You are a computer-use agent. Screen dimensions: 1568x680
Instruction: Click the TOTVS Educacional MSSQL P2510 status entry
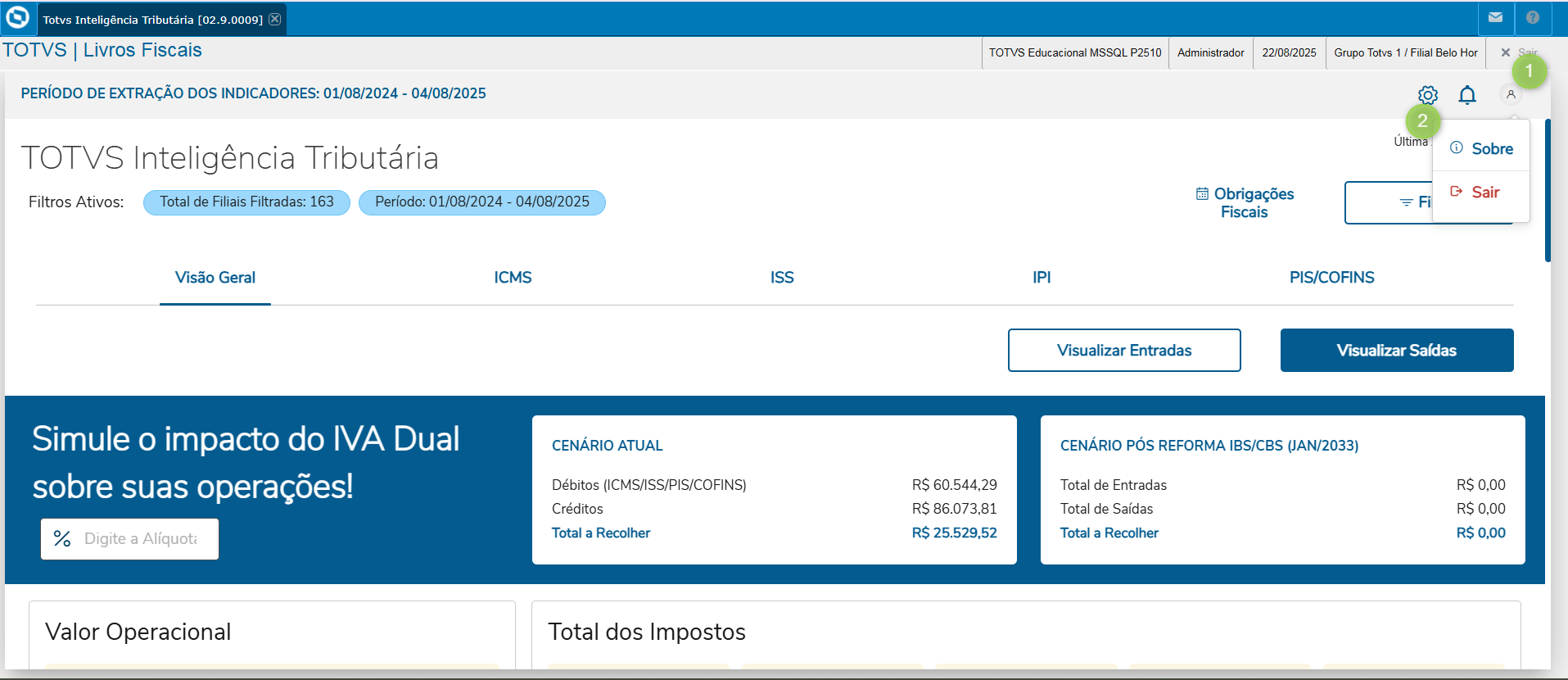coord(1075,52)
